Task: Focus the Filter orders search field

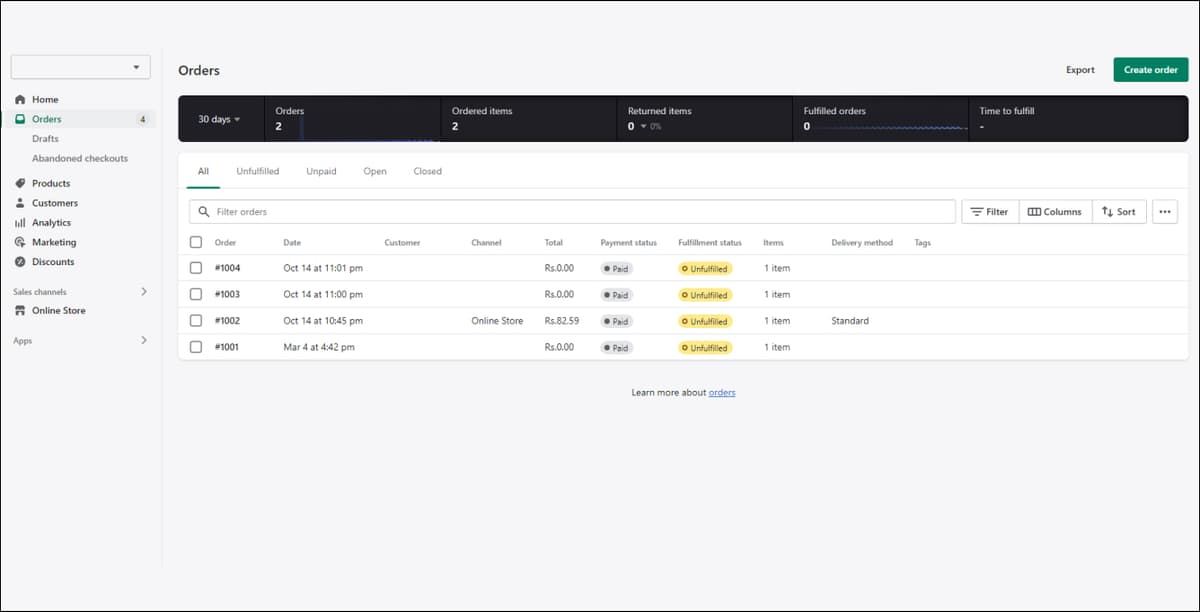Action: [x=572, y=211]
